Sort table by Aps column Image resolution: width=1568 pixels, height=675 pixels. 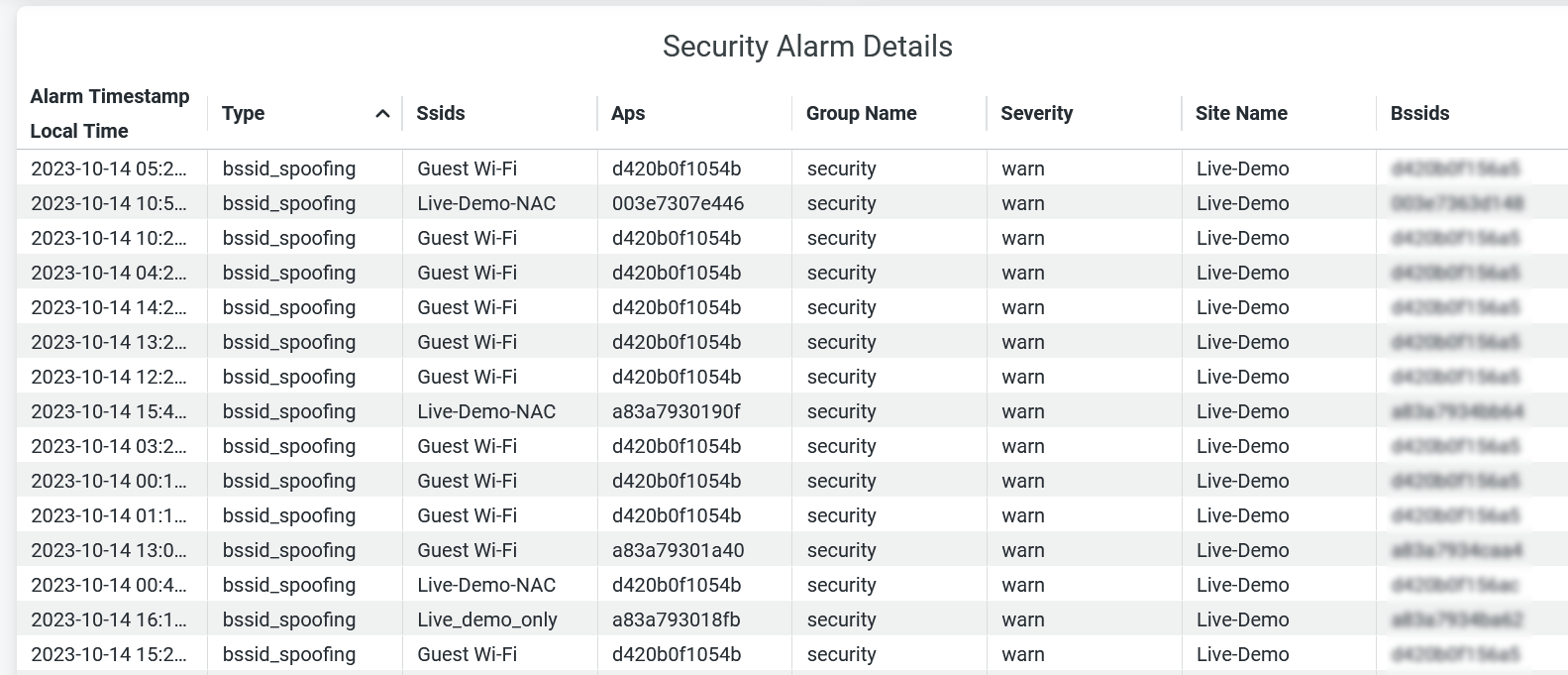[x=628, y=113]
